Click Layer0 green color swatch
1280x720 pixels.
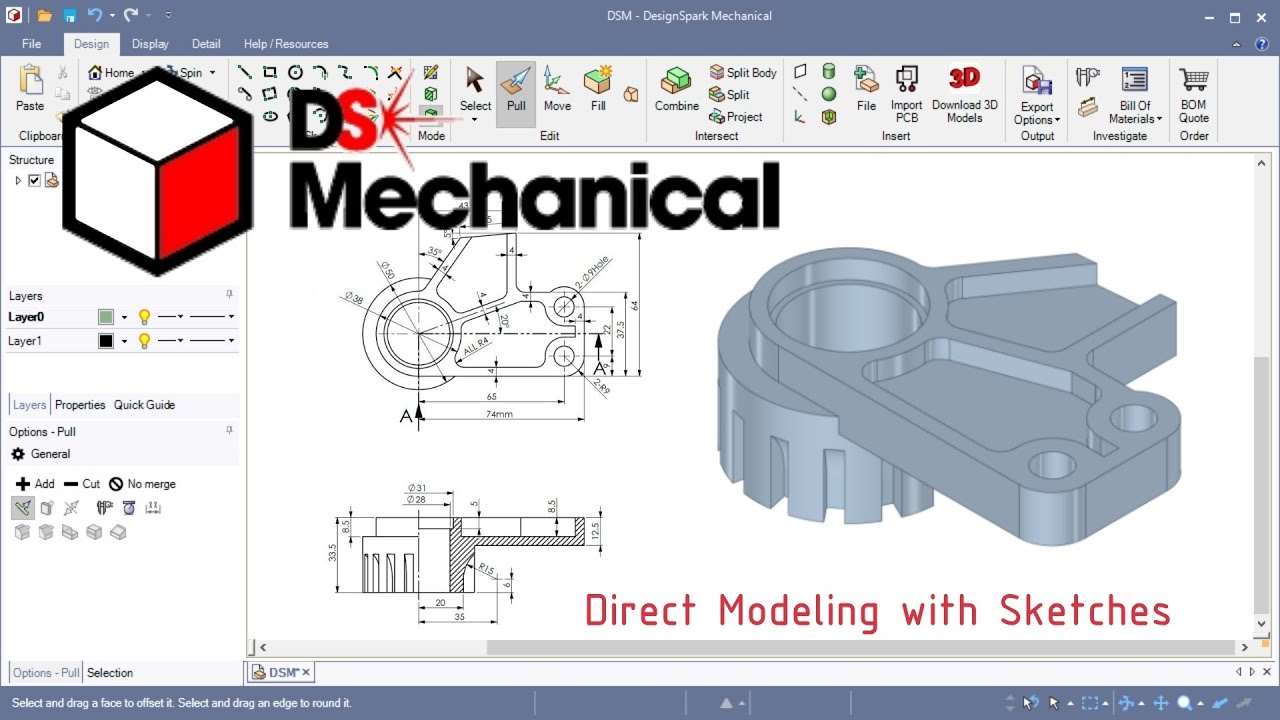(106, 317)
